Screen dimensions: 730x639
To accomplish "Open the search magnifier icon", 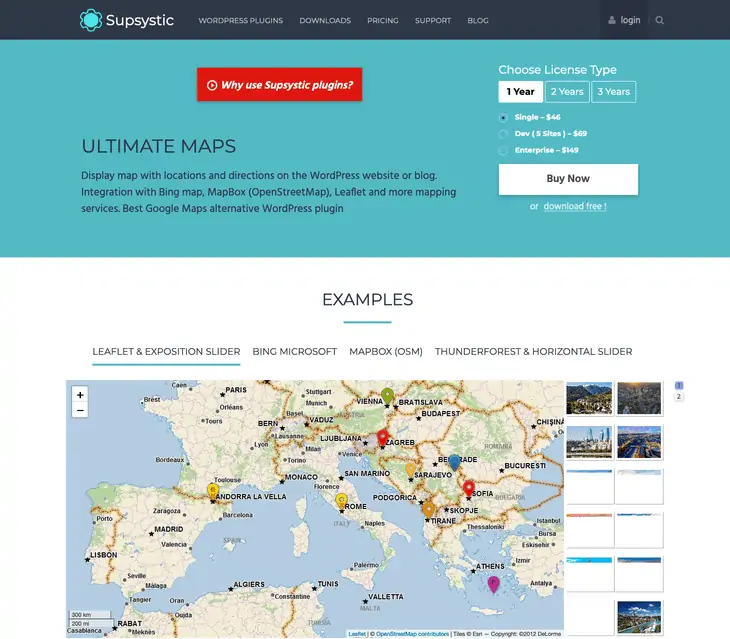I will point(659,20).
